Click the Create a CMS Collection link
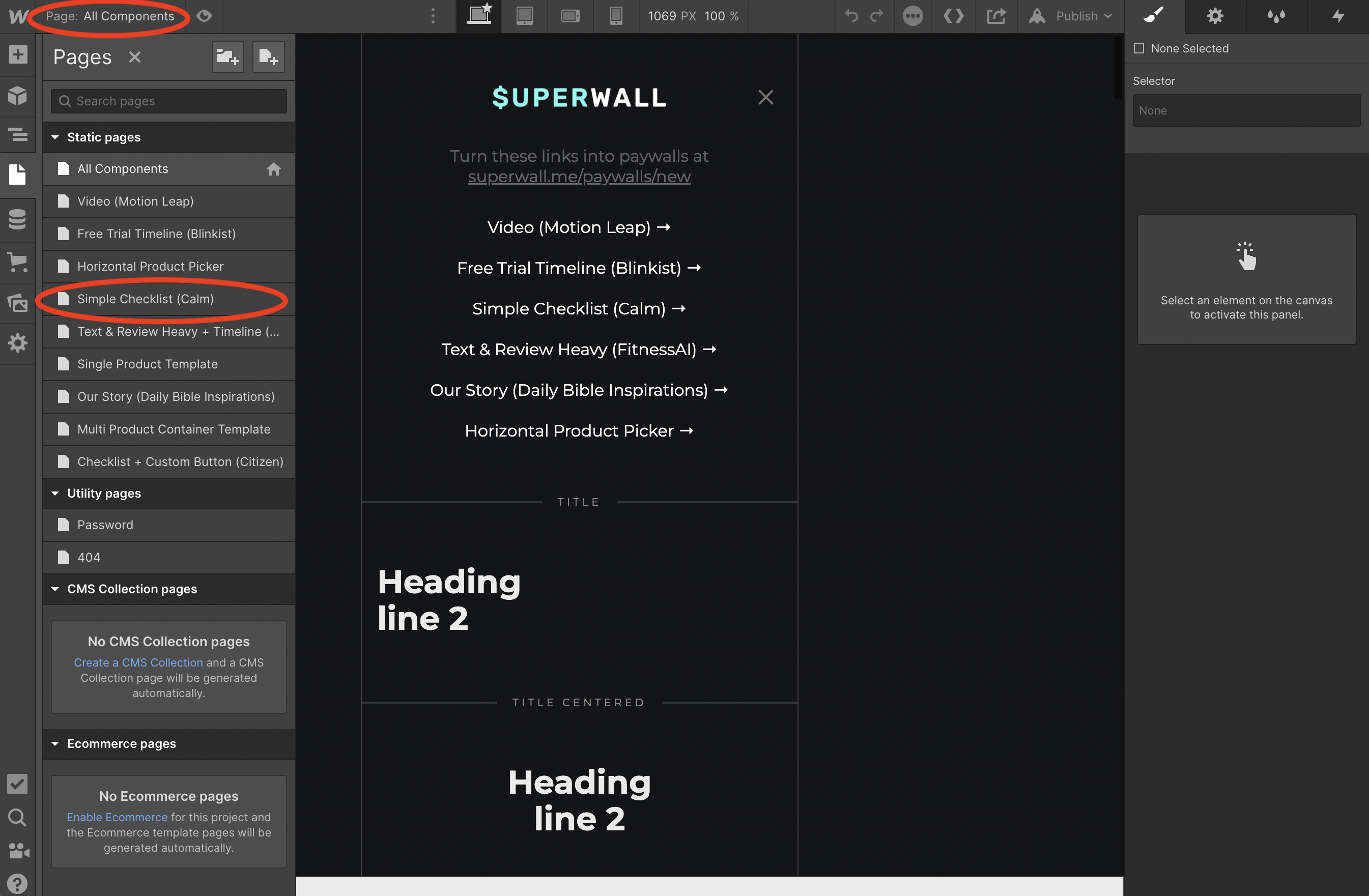This screenshot has width=1369, height=896. coord(138,662)
